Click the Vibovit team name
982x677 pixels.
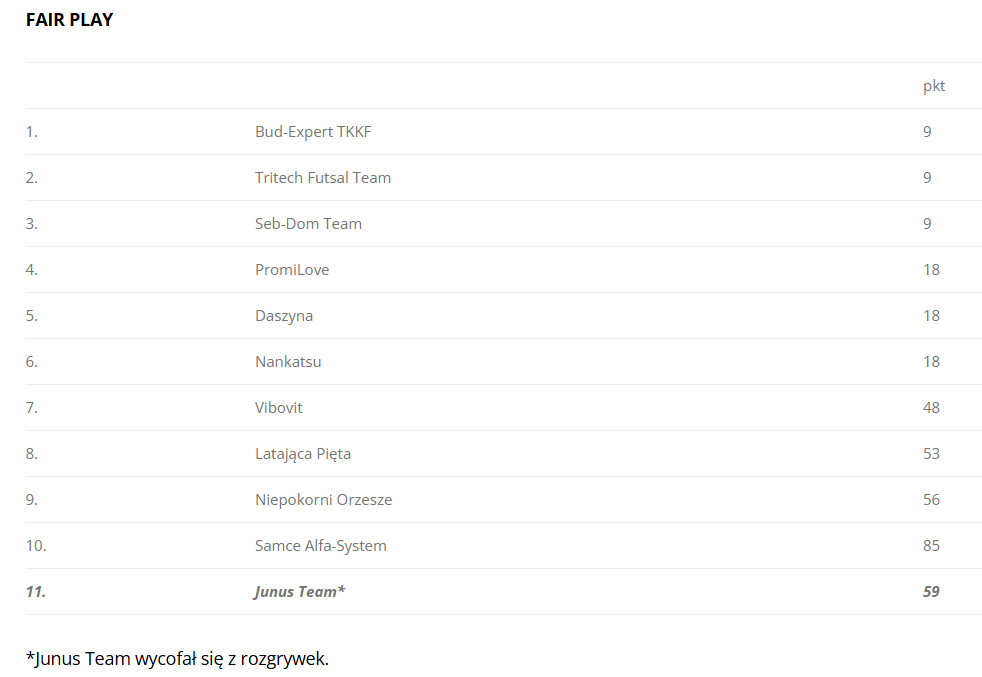click(x=278, y=408)
